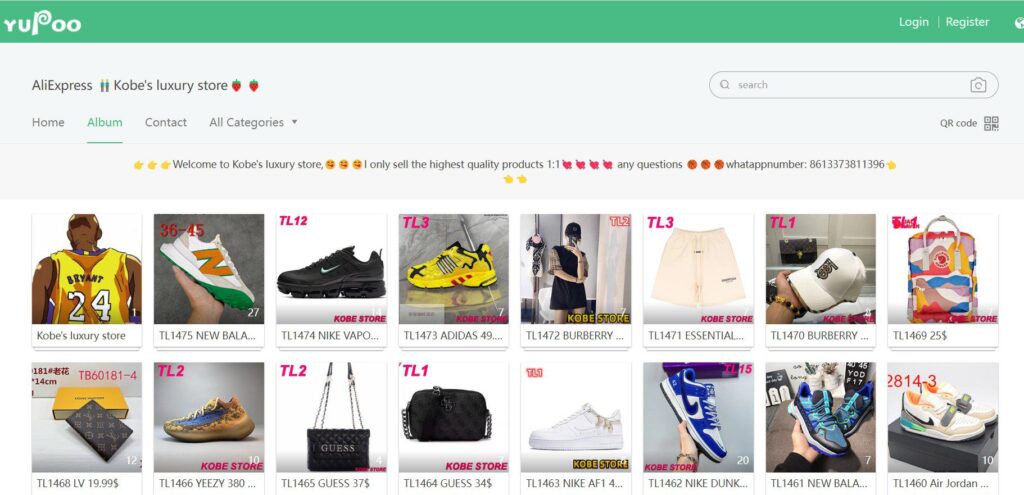Click the Yupoo logo
The height and width of the screenshot is (495, 1024).
pyautogui.click(x=42, y=23)
